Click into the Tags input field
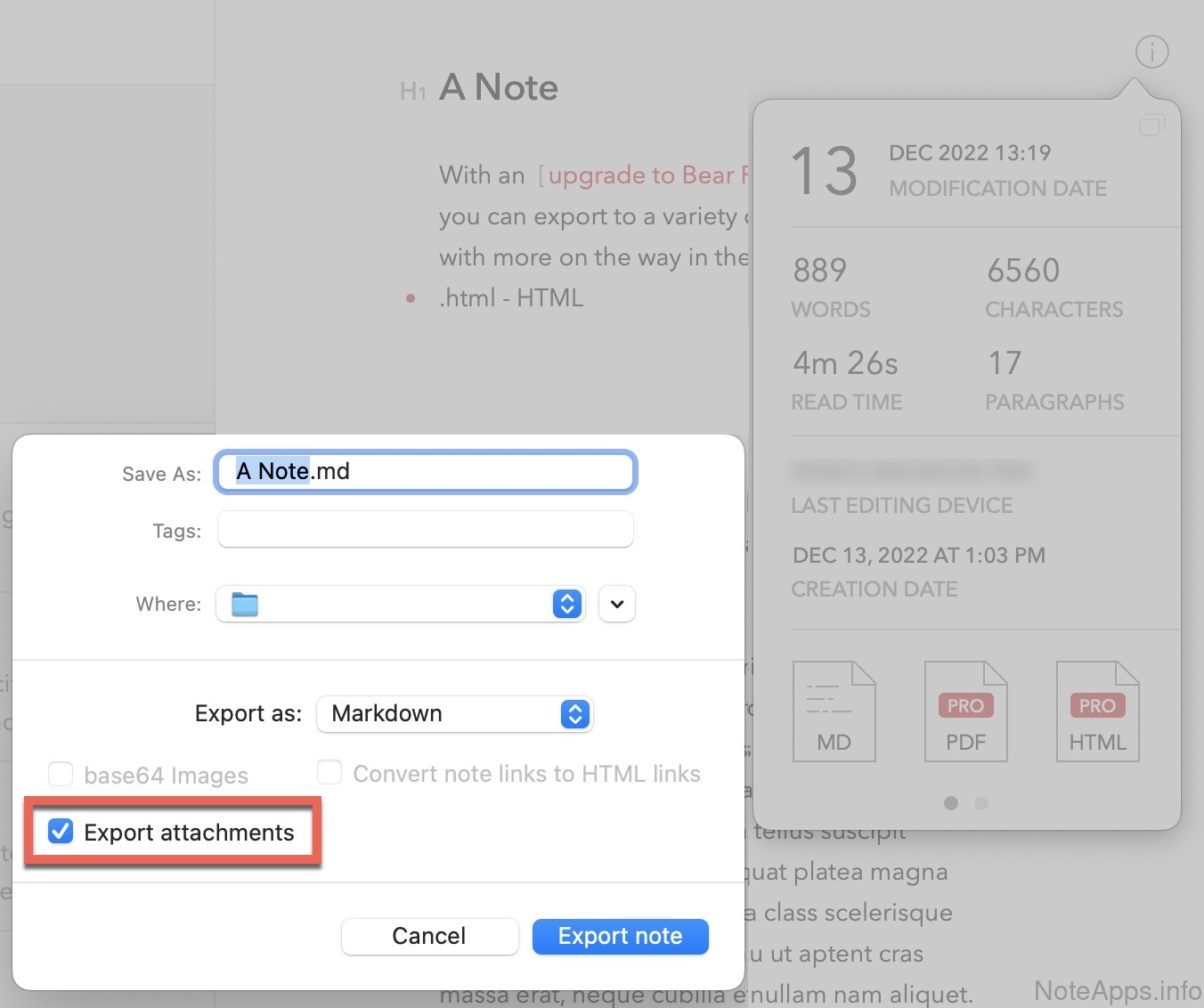Screen dimensions: 1204x1008 click(426, 530)
